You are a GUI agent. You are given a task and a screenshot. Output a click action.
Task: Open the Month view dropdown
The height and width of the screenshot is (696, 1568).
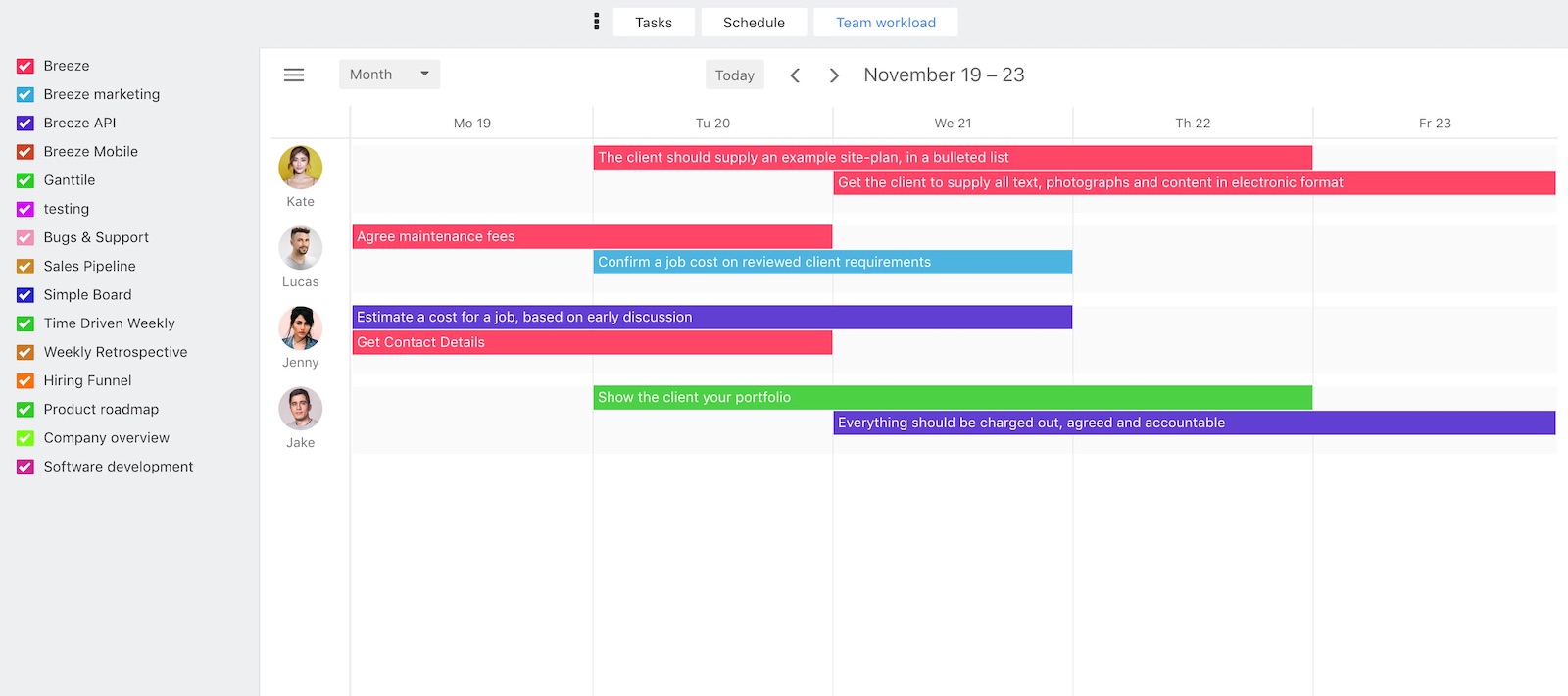[x=389, y=75]
